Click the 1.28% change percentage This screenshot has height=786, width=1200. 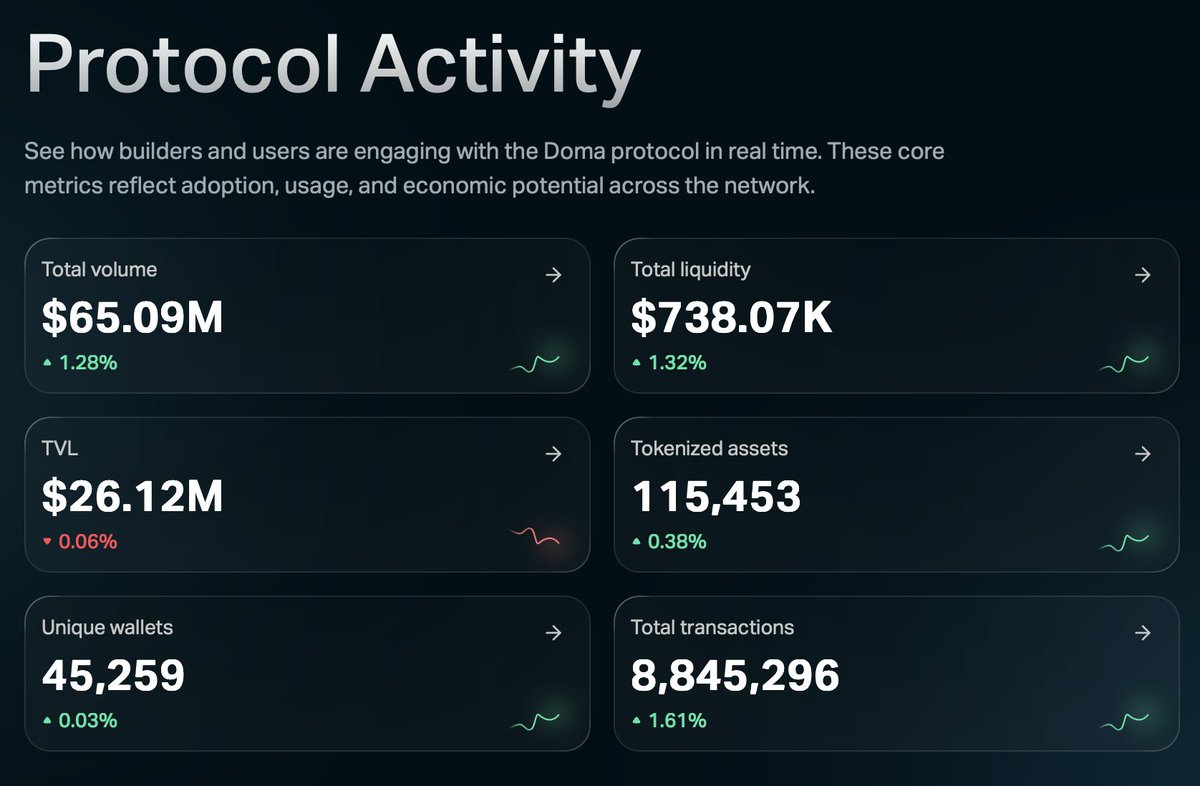pyautogui.click(x=88, y=363)
